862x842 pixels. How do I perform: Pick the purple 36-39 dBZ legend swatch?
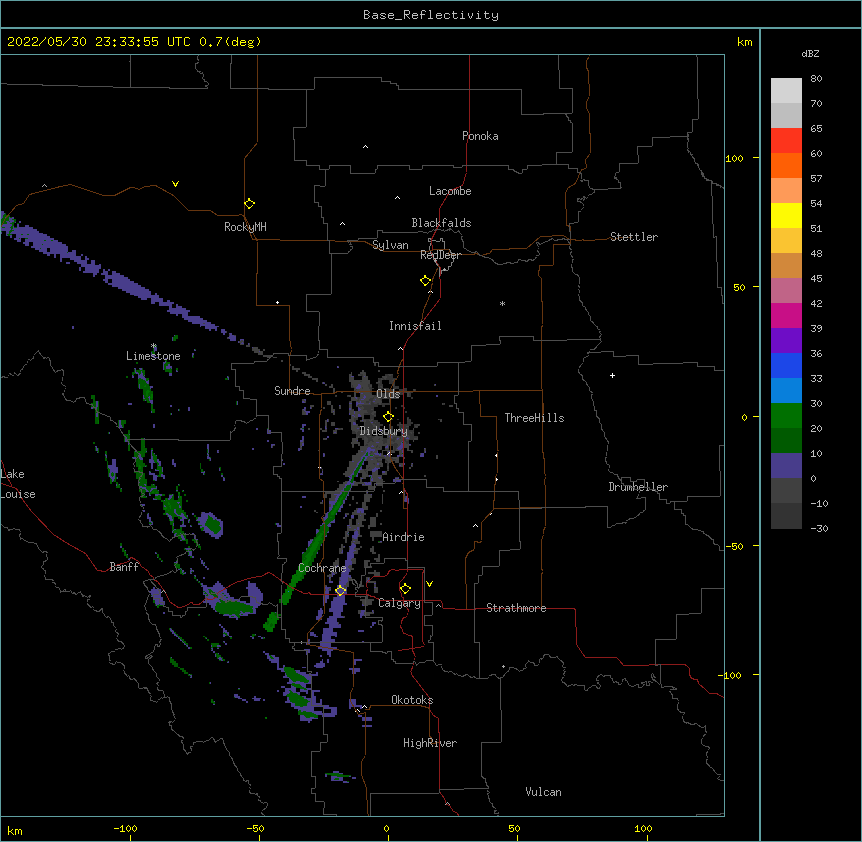coord(786,341)
